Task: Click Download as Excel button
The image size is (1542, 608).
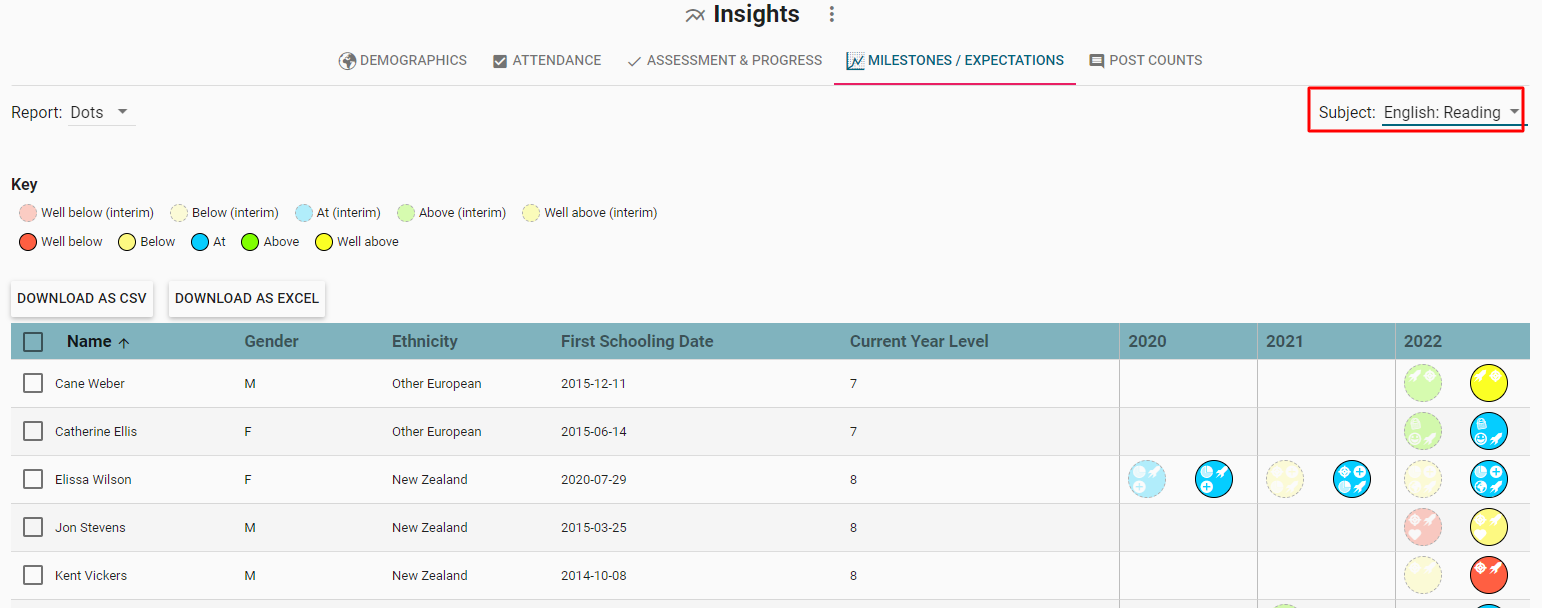Action: point(247,298)
